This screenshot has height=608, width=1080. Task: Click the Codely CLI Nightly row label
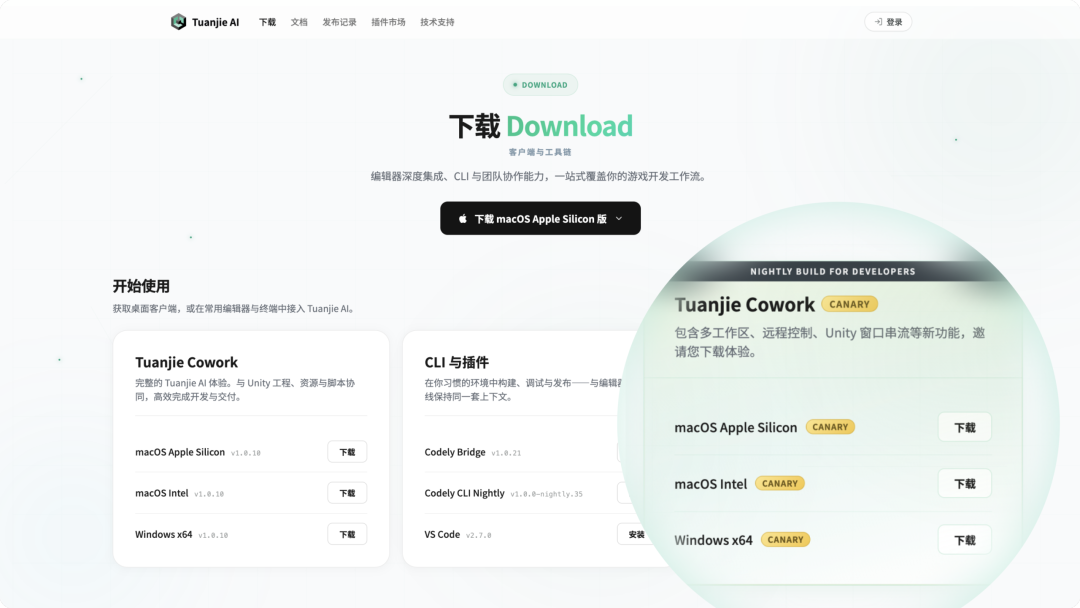(x=464, y=493)
